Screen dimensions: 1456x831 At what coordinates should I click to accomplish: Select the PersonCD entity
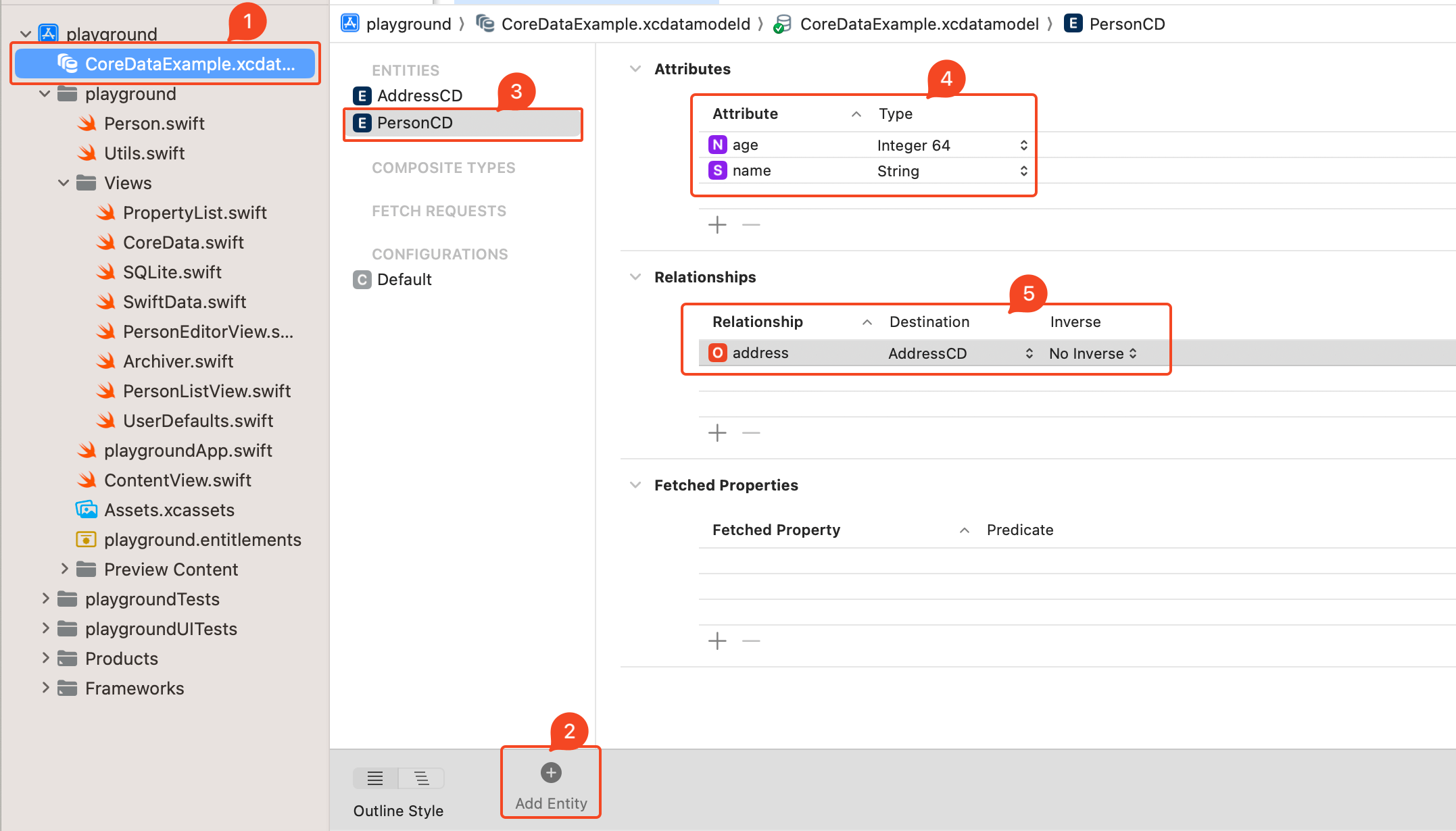tap(462, 123)
